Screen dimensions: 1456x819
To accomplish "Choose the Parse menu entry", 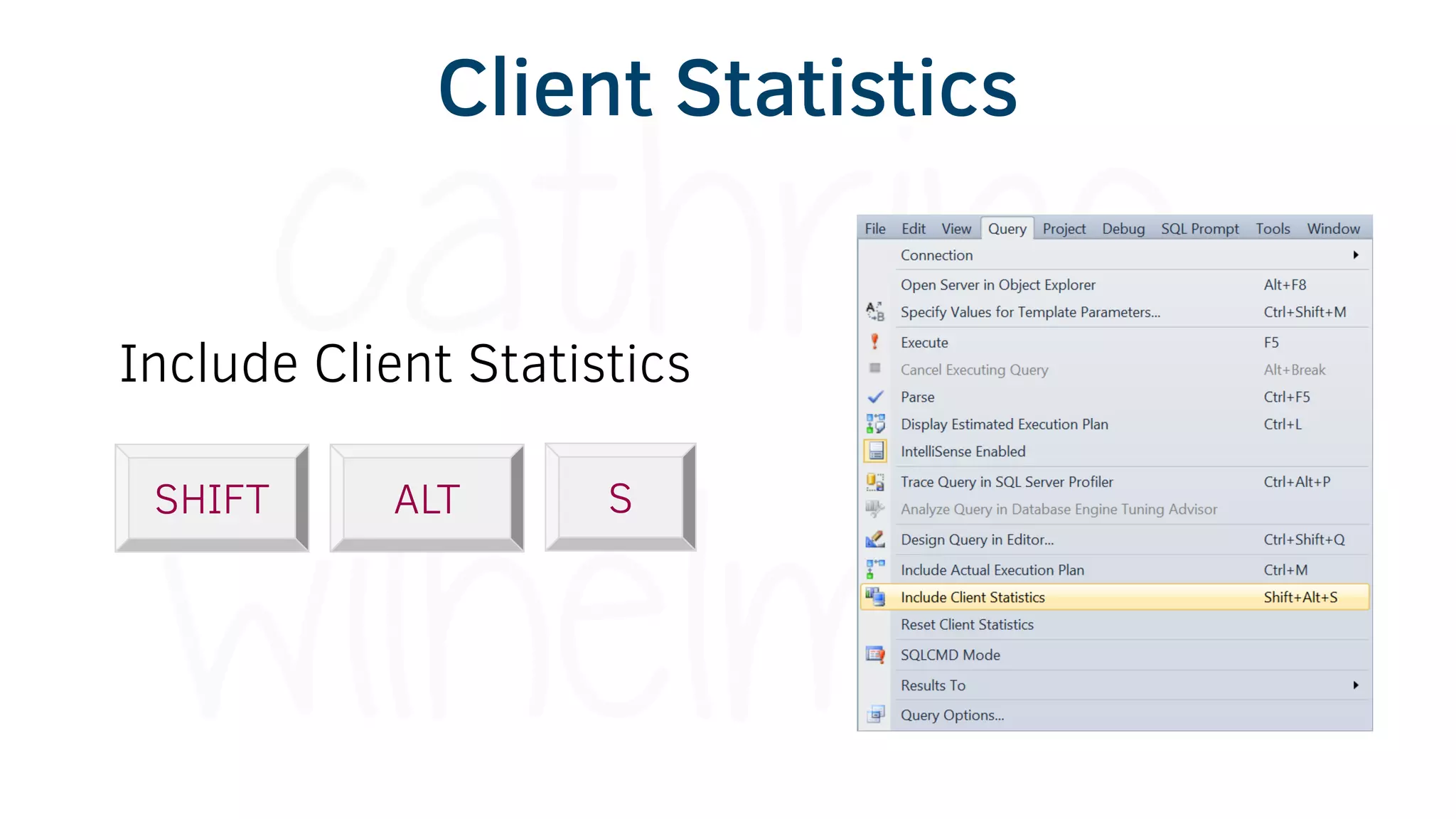I will pos(1115,397).
